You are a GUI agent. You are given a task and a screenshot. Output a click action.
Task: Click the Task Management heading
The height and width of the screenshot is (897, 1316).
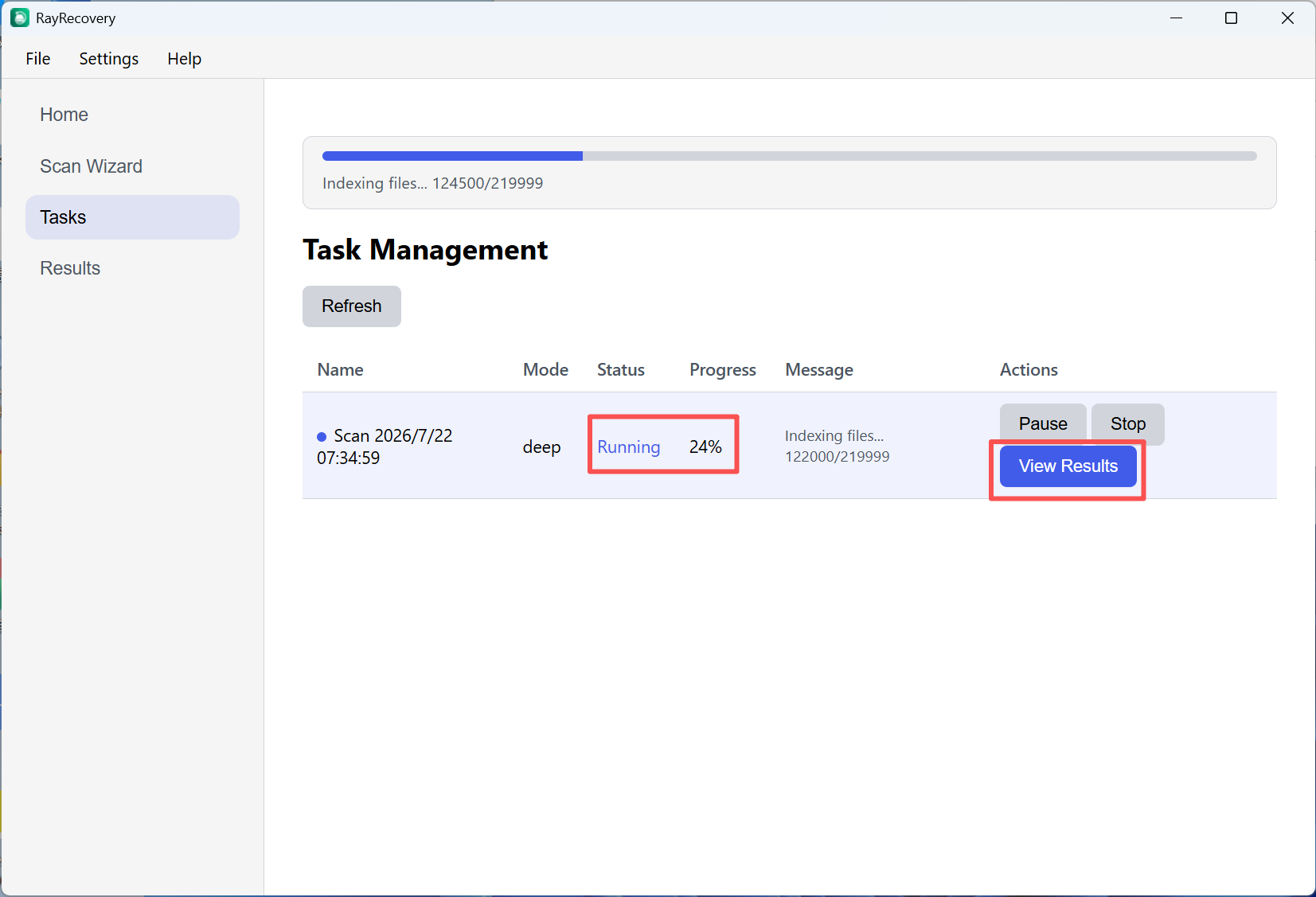click(x=425, y=250)
